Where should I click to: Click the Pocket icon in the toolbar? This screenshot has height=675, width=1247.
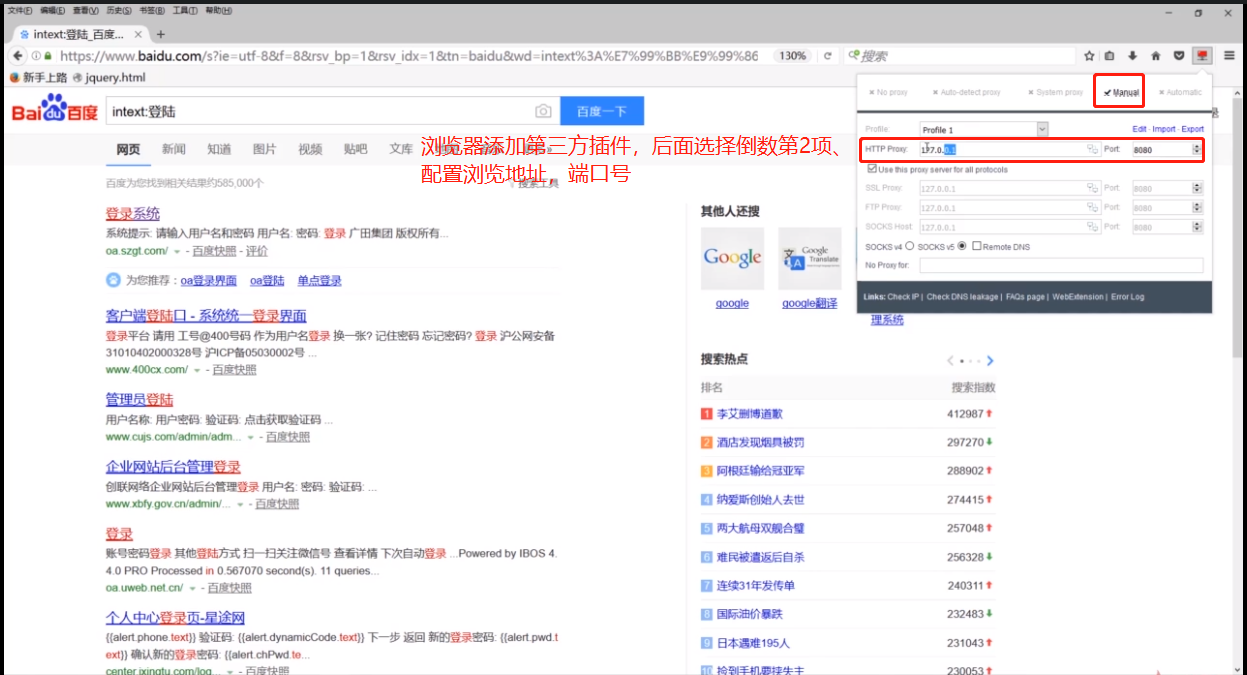coord(1179,56)
